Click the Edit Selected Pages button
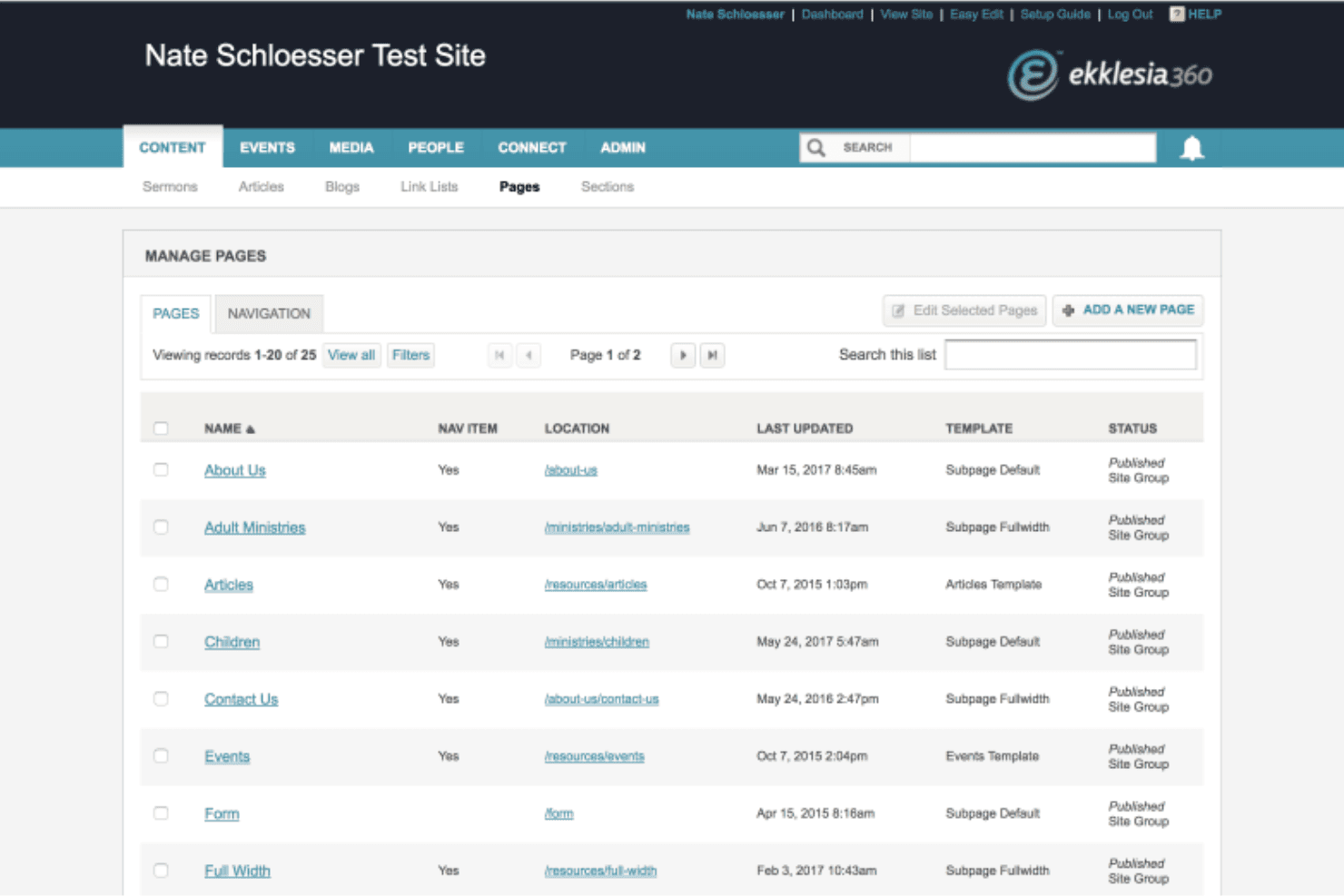The height and width of the screenshot is (896, 1344). [x=964, y=310]
